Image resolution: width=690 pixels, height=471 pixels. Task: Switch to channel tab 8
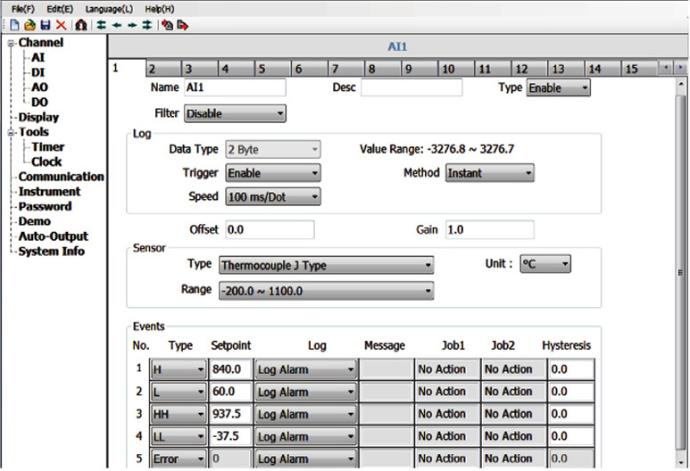(x=383, y=69)
